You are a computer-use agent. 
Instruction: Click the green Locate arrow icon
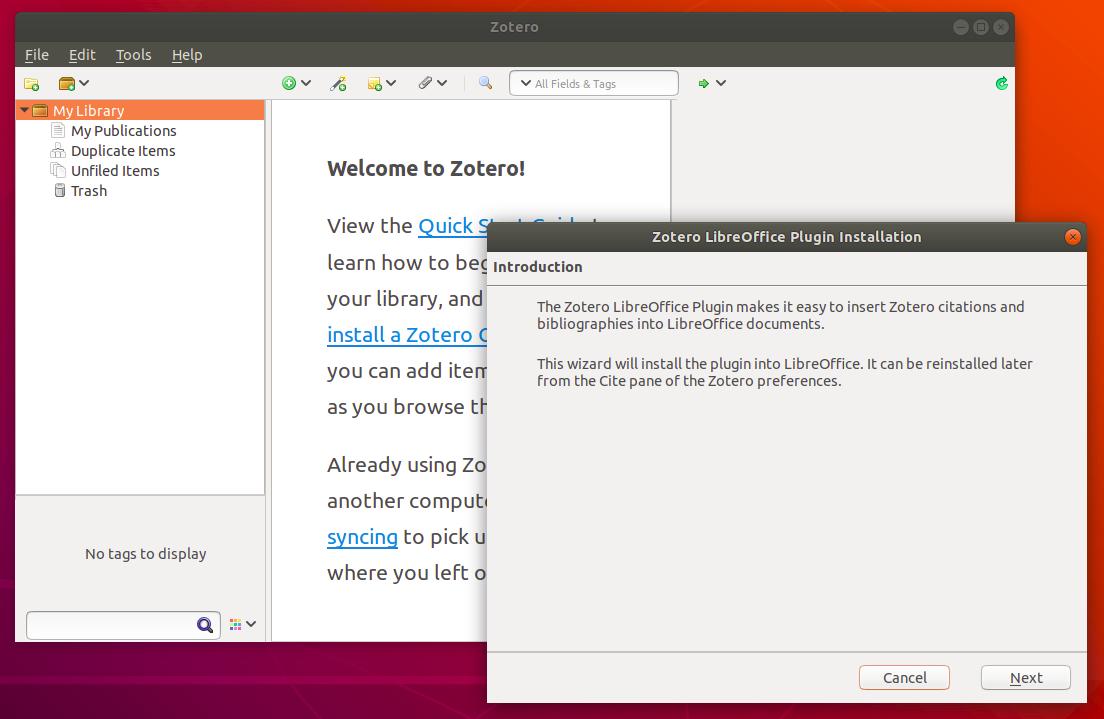click(703, 83)
